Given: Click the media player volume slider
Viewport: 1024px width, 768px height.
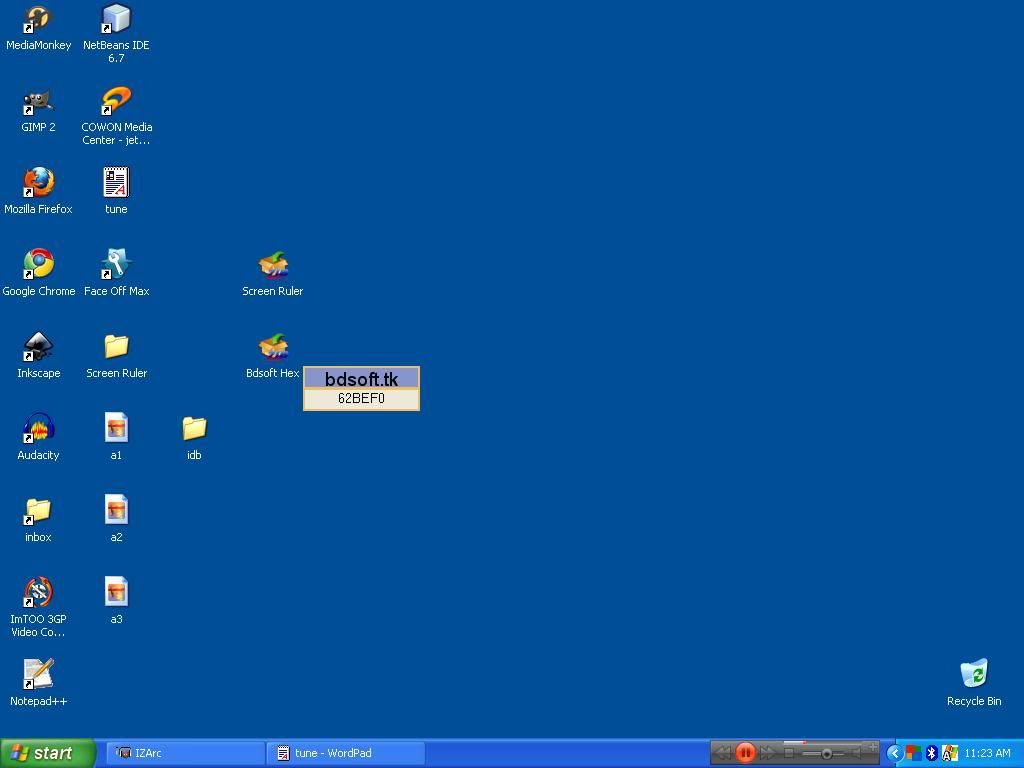Looking at the screenshot, I should coord(826,753).
